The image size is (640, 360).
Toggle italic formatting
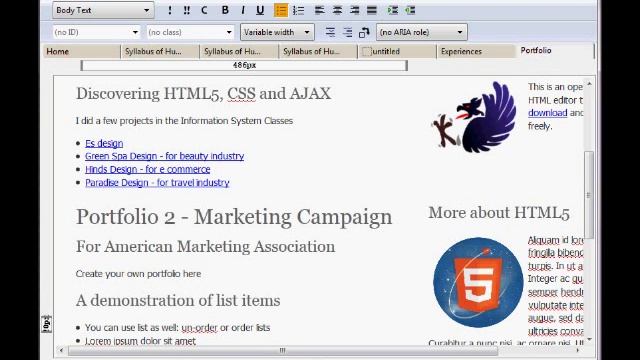(x=243, y=10)
